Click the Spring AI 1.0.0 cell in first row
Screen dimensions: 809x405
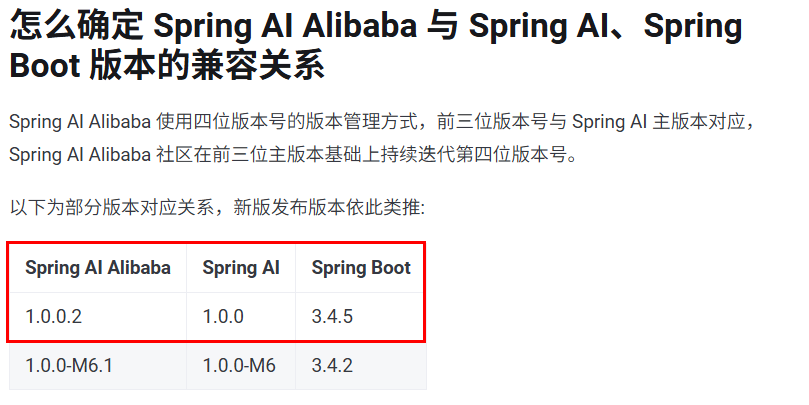click(223, 317)
